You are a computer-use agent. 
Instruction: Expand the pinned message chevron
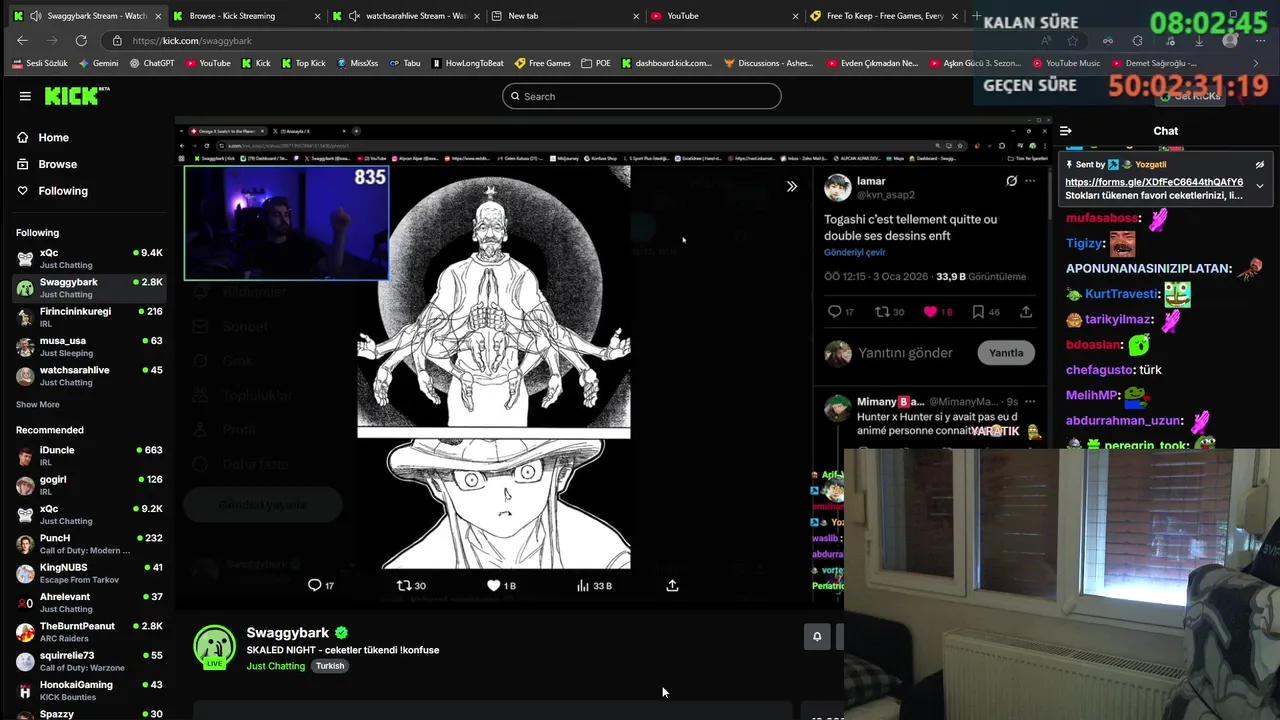point(1260,186)
